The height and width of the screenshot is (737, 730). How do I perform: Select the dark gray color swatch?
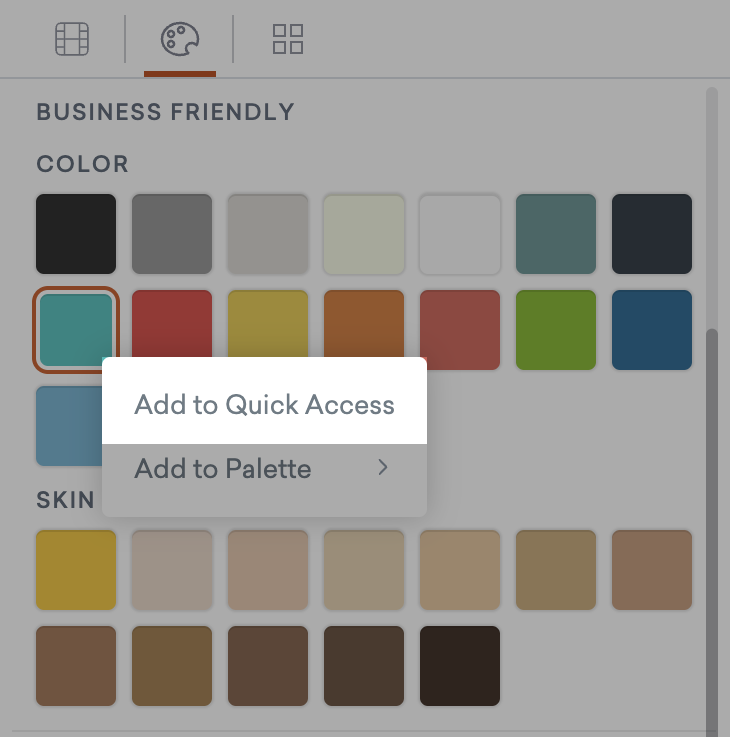[x=172, y=234]
